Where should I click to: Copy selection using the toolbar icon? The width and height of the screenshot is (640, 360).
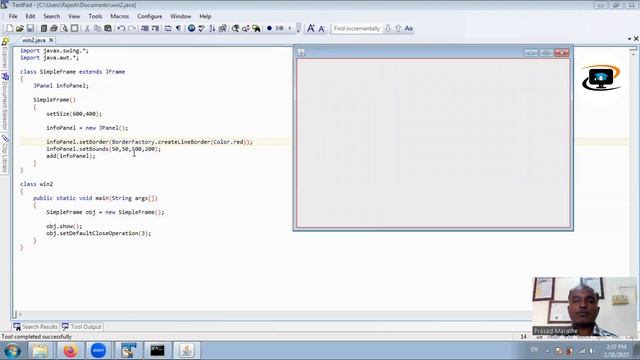(x=98, y=29)
